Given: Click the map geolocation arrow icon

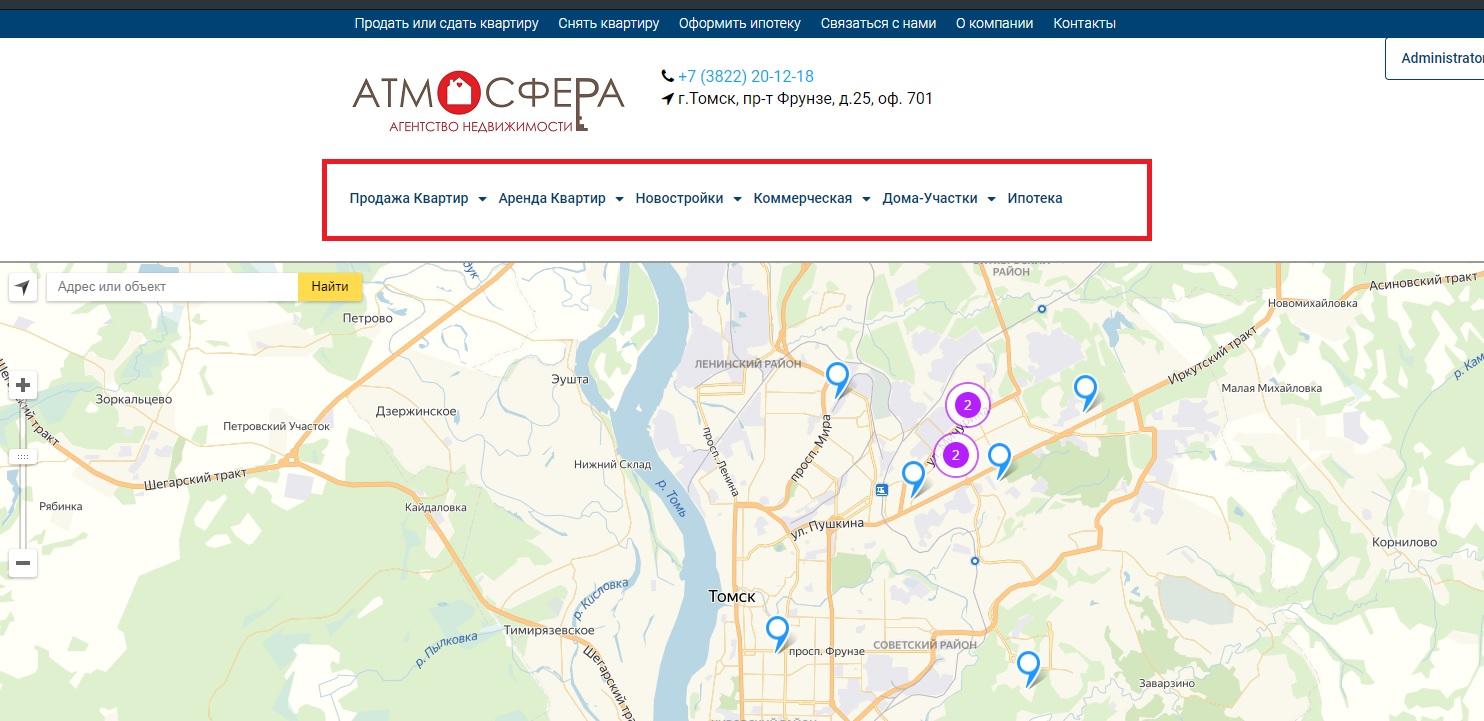Looking at the screenshot, I should pos(23,288).
